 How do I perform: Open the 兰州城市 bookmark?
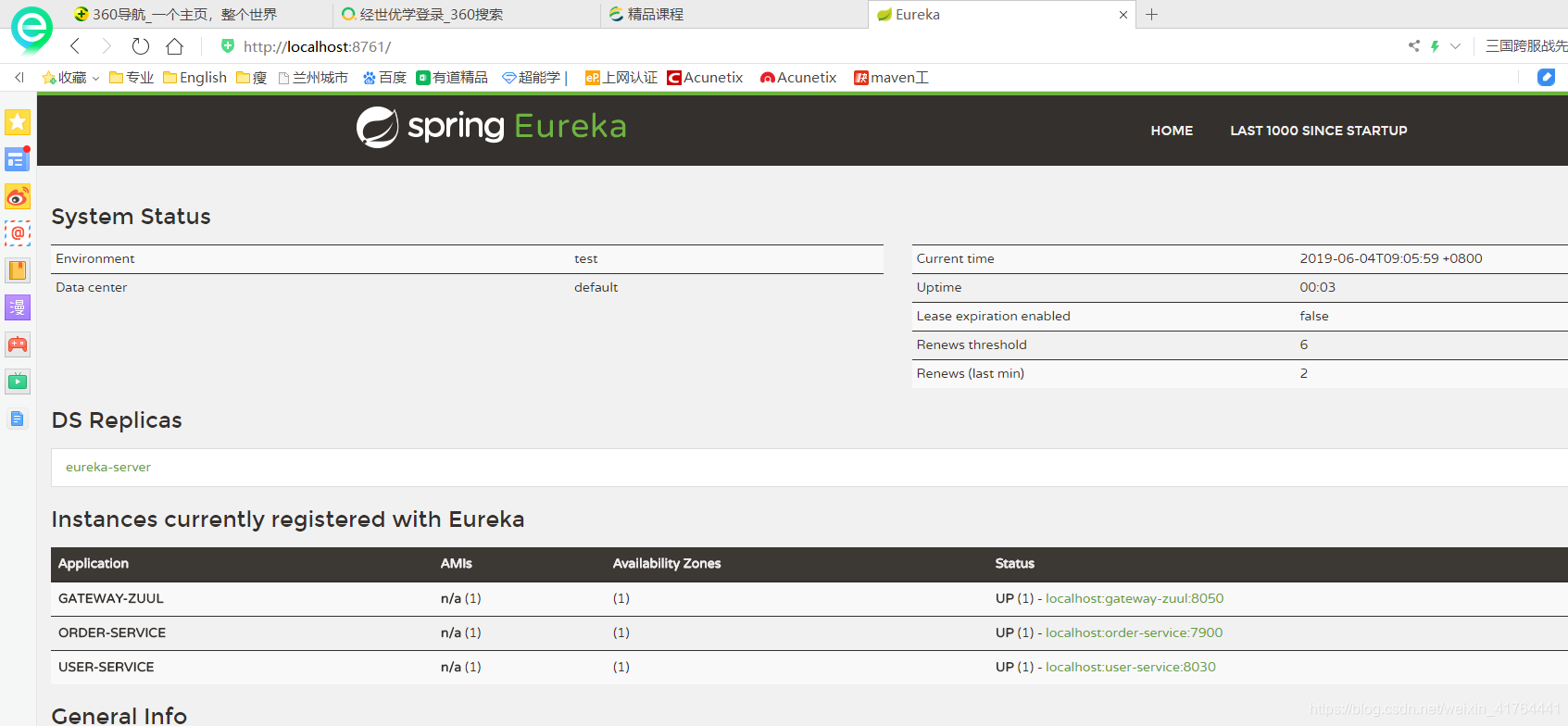313,78
